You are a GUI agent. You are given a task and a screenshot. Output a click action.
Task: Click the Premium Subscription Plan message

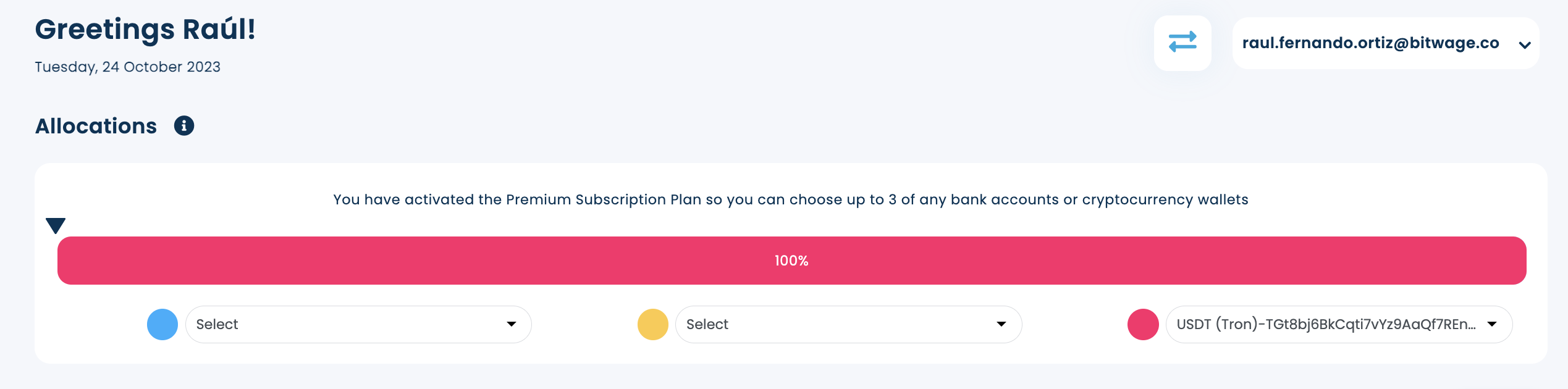pos(791,199)
